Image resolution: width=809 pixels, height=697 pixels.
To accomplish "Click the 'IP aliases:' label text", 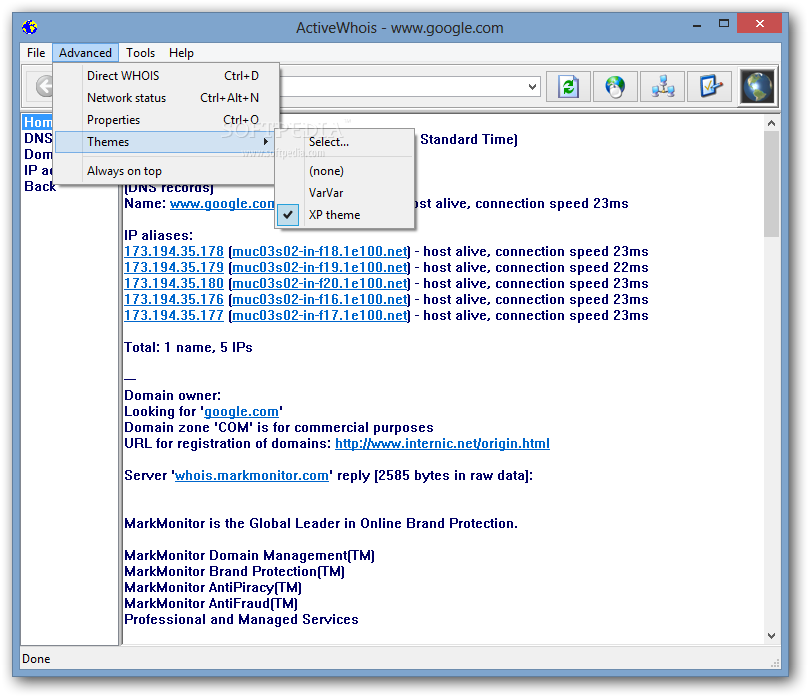I will [x=158, y=236].
